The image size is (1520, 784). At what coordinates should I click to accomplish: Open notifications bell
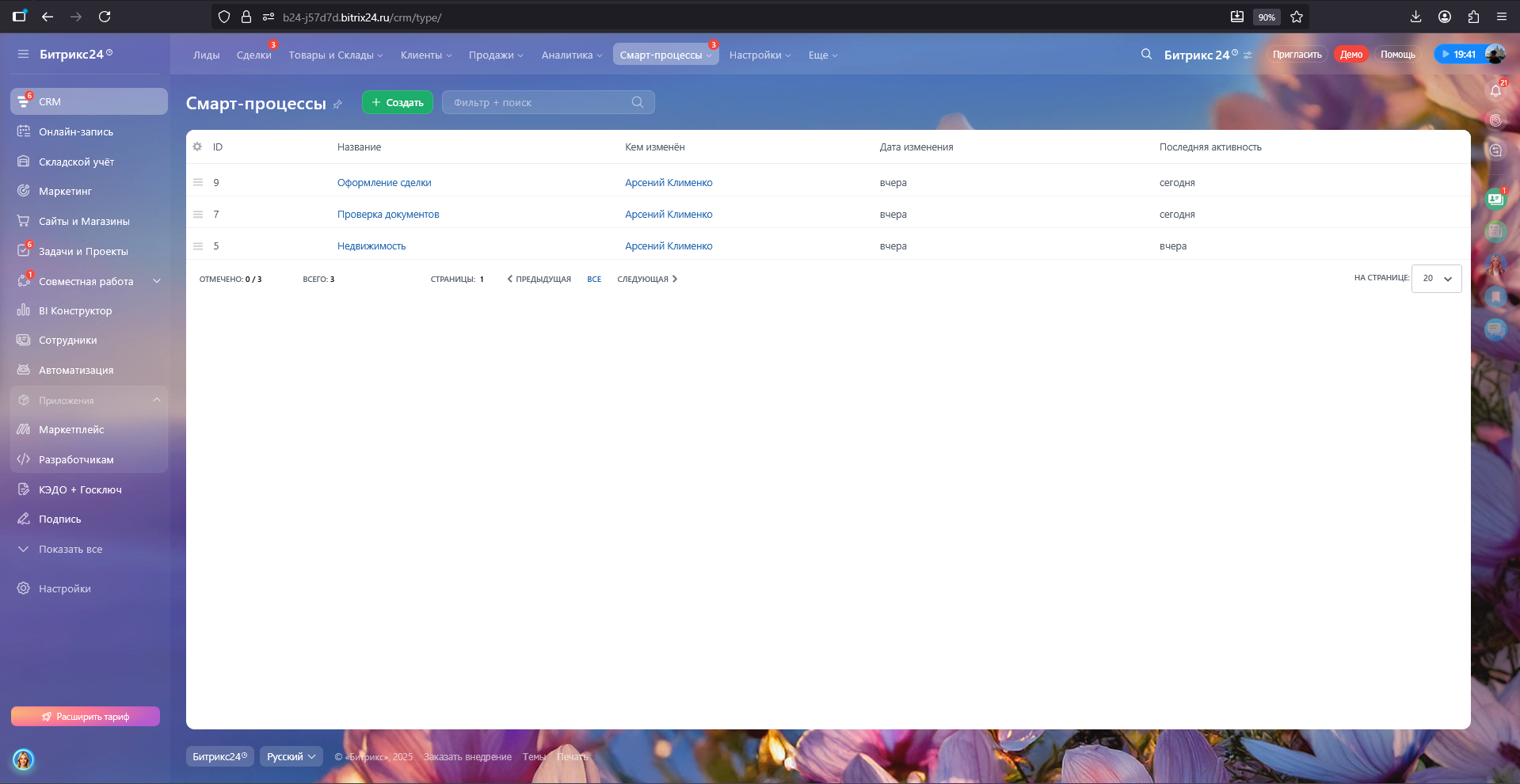tap(1495, 89)
